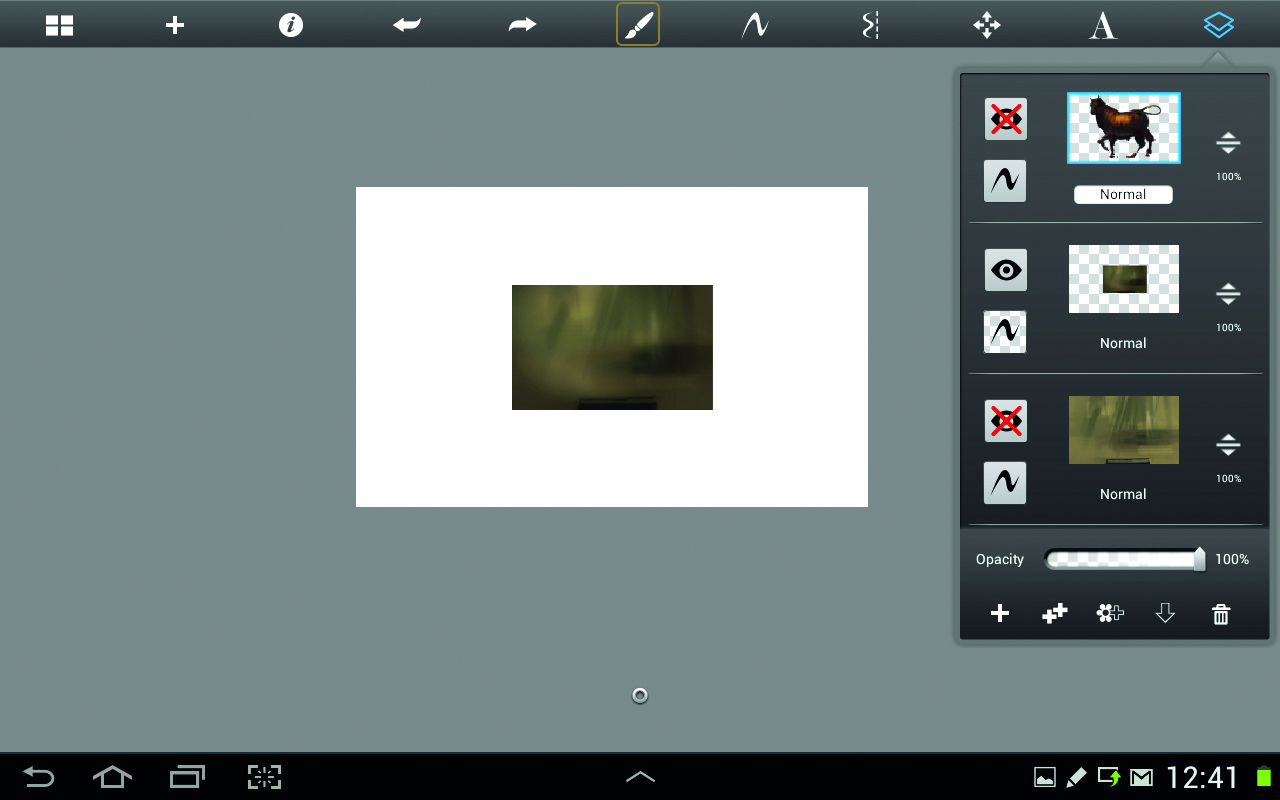Open the gallery grid view
Screen dimensions: 1280x800
point(60,26)
